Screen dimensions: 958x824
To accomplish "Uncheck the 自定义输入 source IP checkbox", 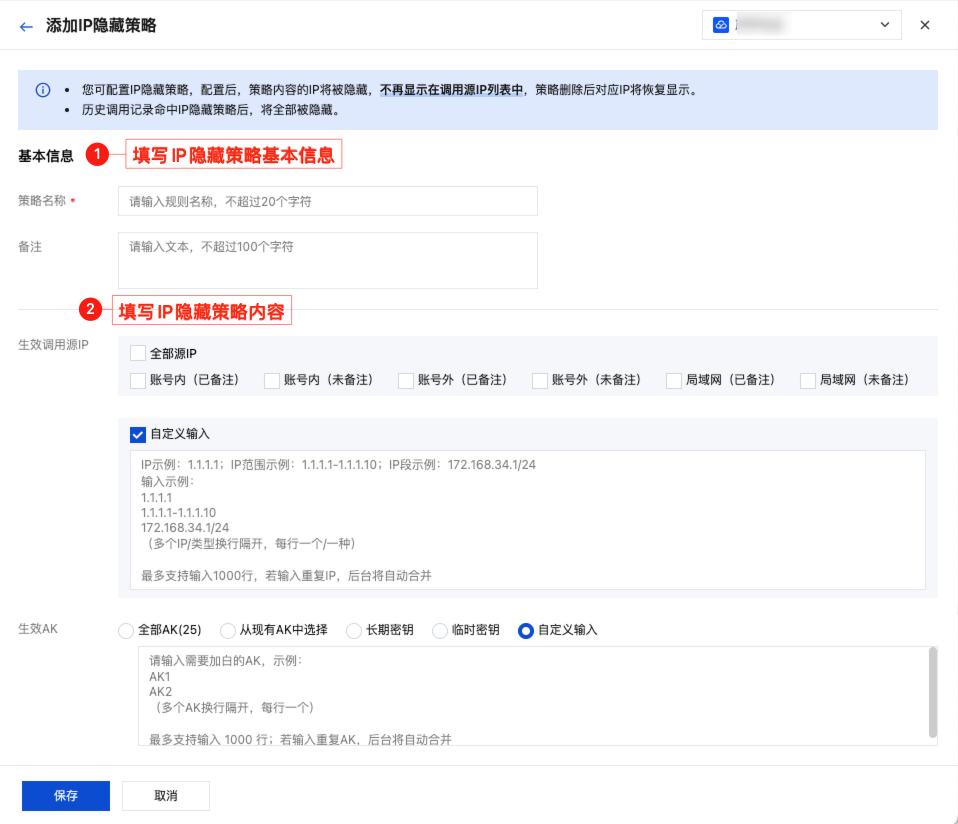I will pos(138,434).
